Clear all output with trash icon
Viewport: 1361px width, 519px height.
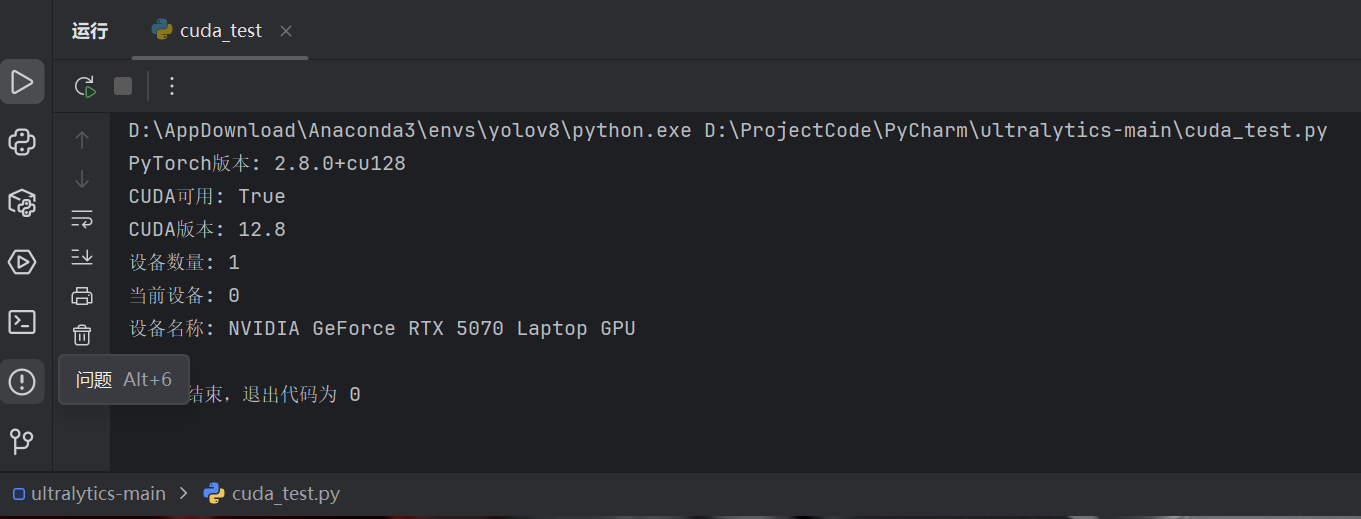[82, 335]
